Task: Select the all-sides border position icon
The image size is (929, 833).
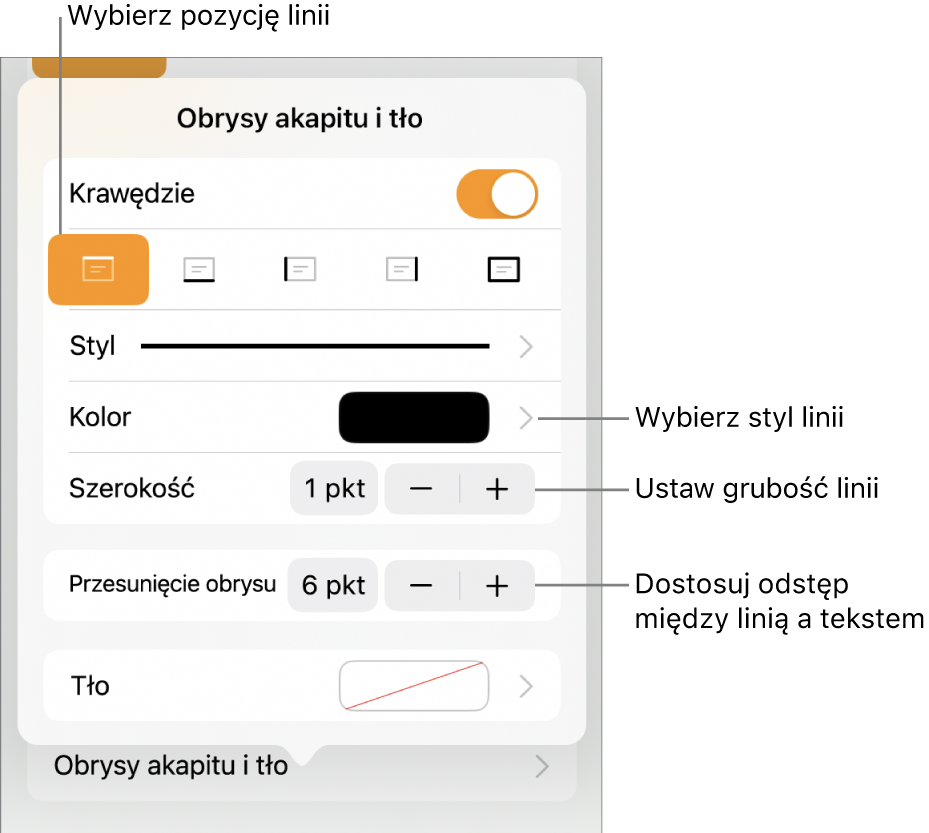Action: [504, 270]
